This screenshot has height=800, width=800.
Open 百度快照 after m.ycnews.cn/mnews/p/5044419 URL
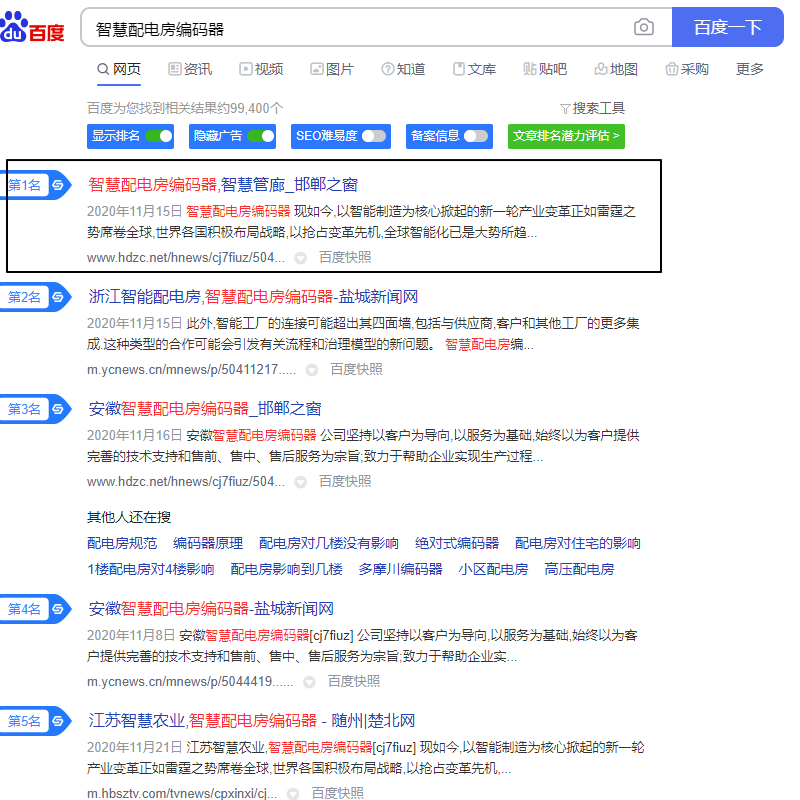354,681
